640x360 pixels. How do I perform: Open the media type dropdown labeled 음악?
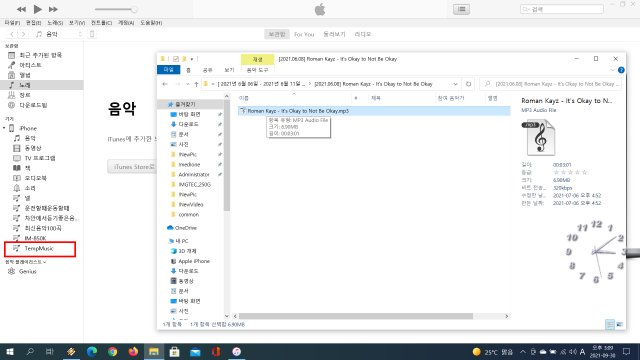59,34
